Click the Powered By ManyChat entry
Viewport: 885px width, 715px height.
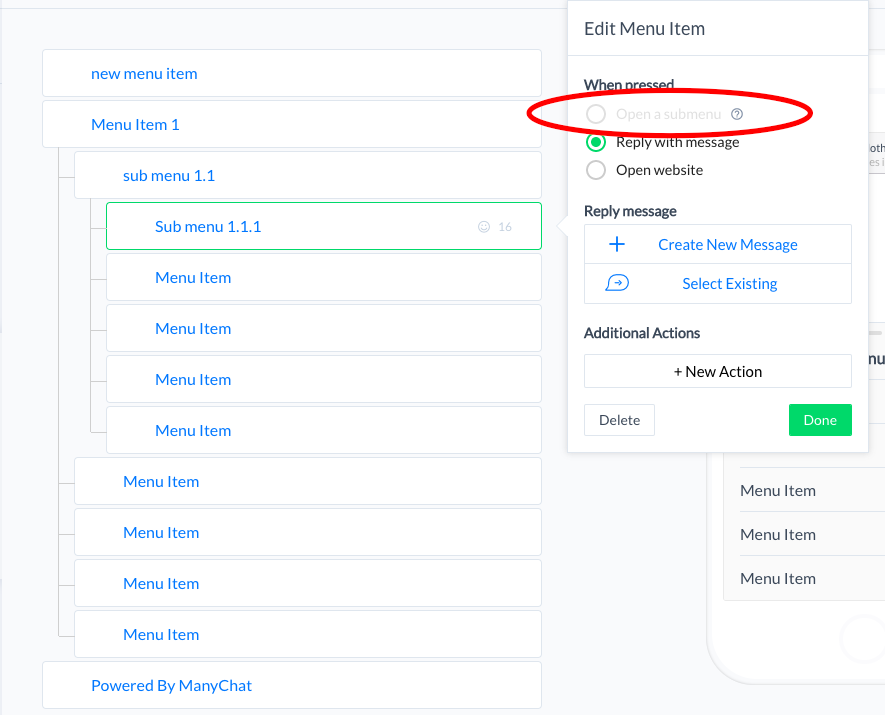coord(171,685)
